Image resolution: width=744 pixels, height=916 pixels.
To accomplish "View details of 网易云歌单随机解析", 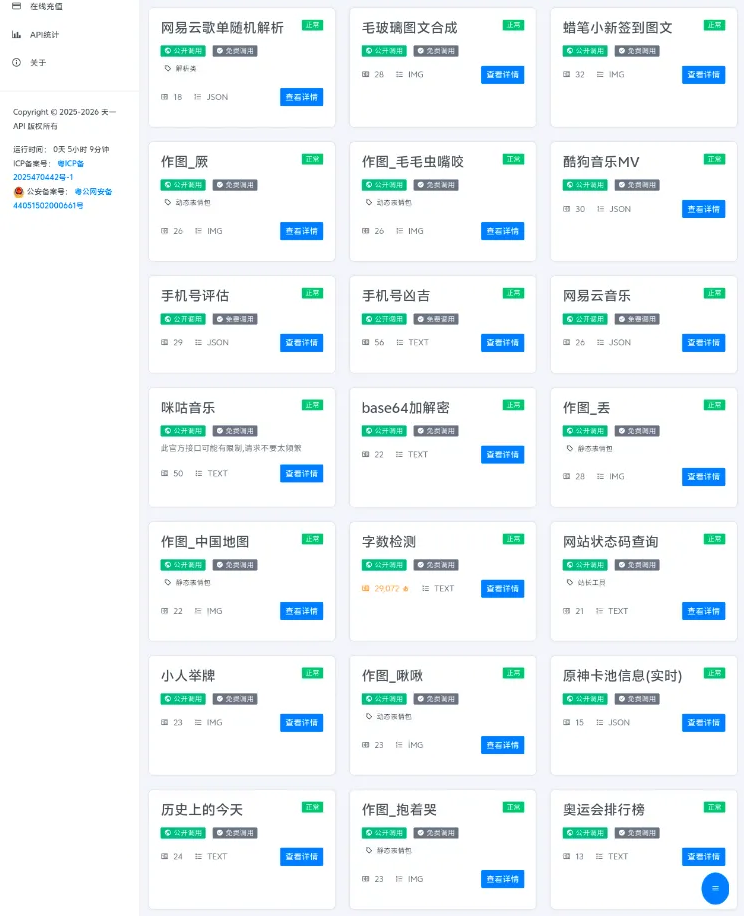I will [x=301, y=97].
